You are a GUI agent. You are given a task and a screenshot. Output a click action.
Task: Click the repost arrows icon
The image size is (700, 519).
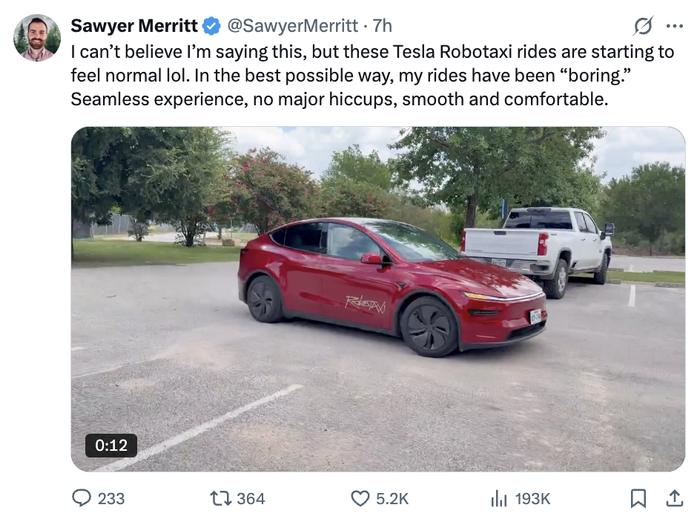click(219, 498)
